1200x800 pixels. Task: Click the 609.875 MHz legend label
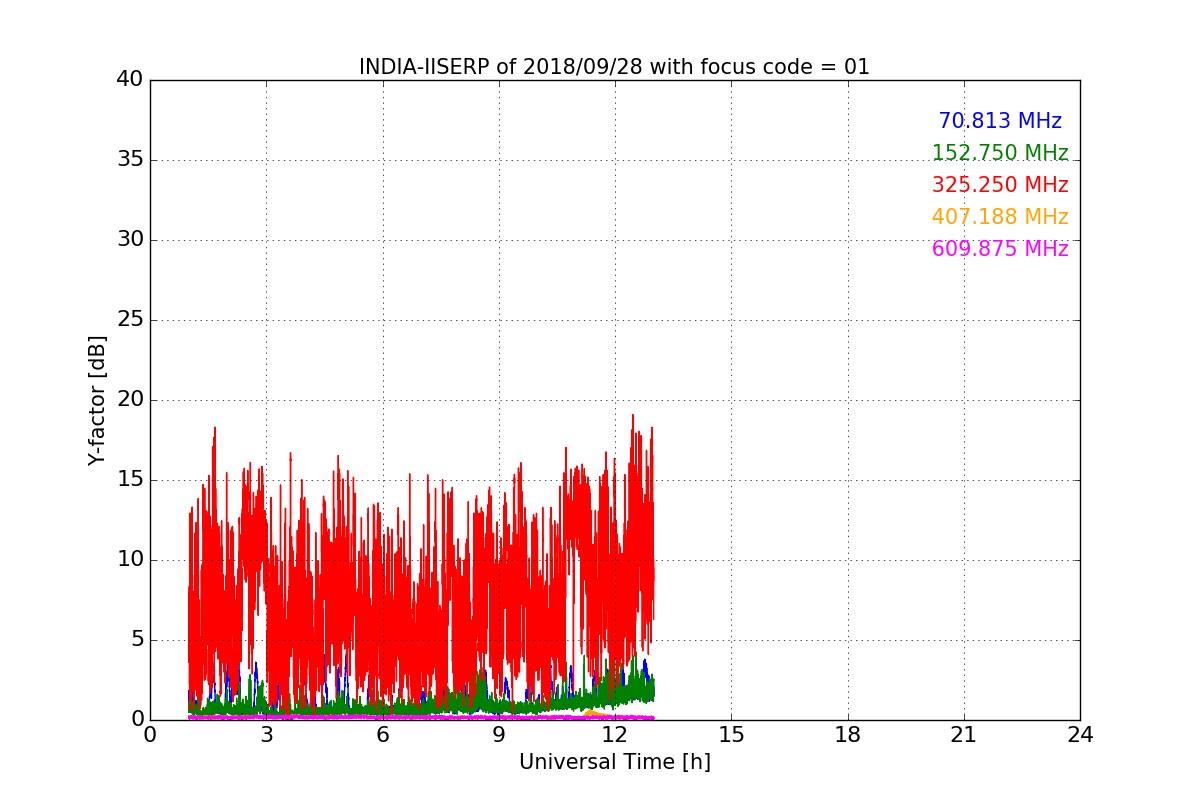1000,249
